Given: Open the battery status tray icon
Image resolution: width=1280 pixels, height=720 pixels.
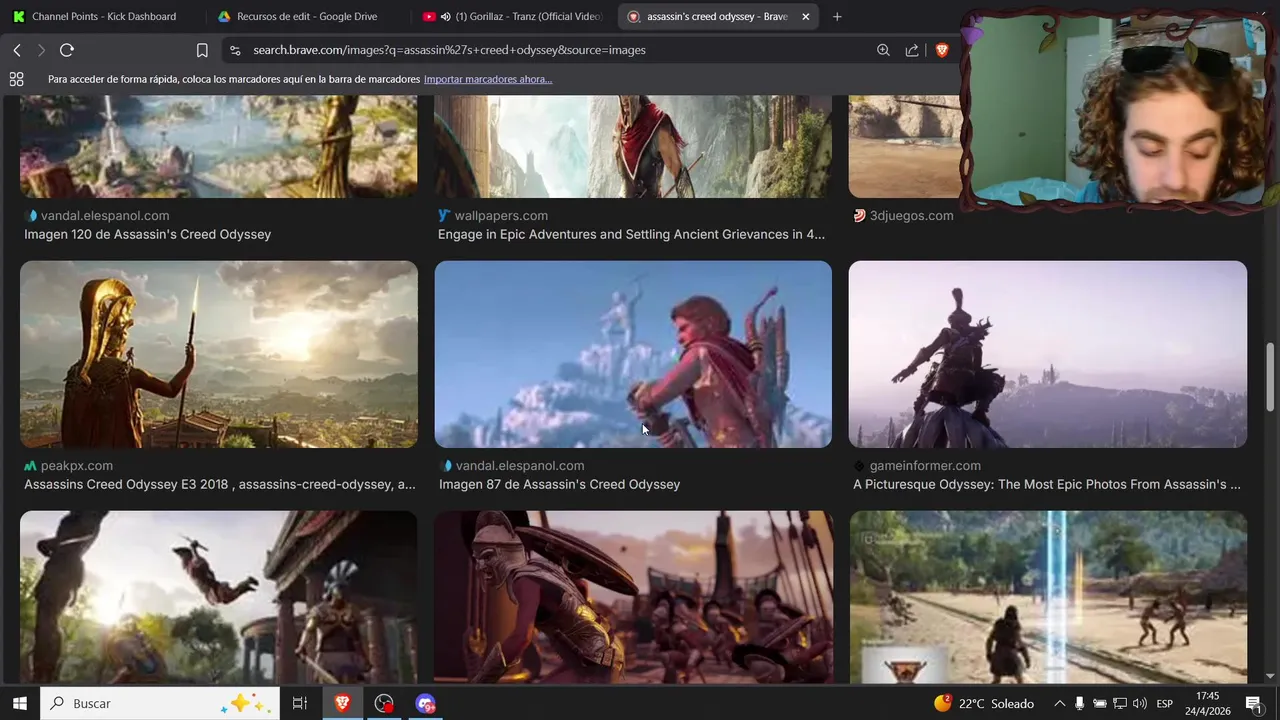Looking at the screenshot, I should [1099, 703].
